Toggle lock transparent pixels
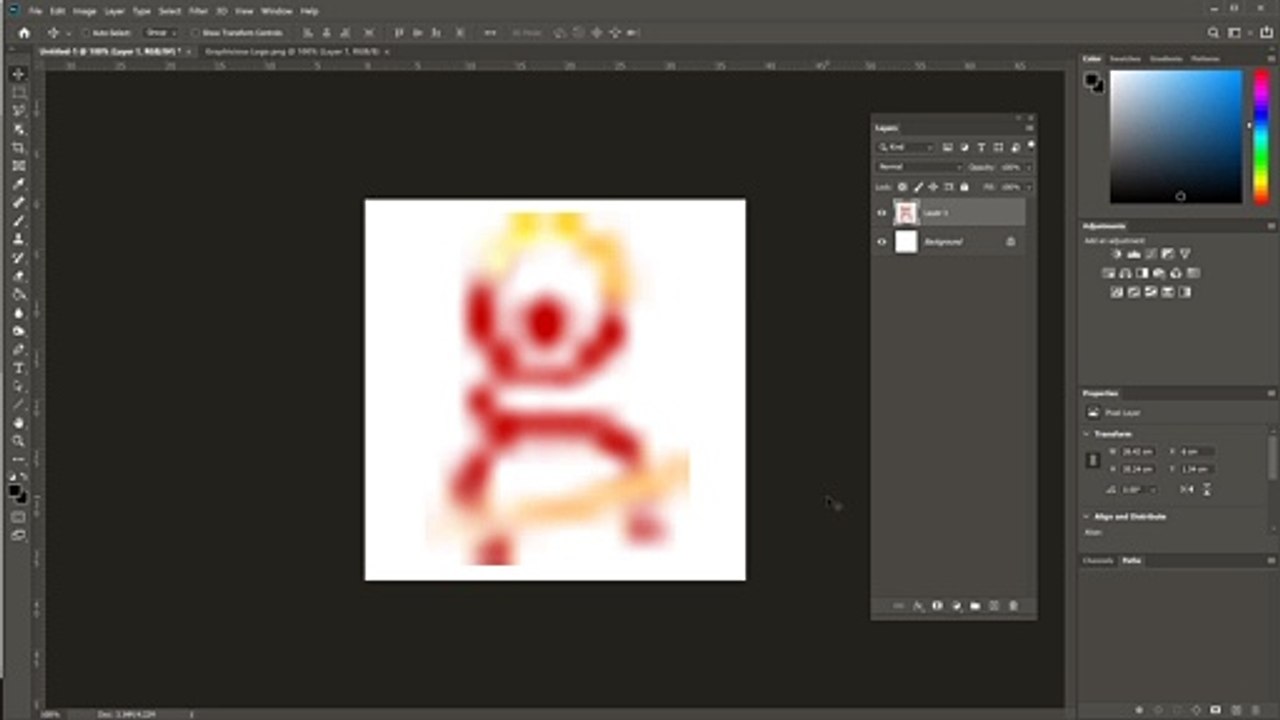The width and height of the screenshot is (1280, 720). coord(903,187)
